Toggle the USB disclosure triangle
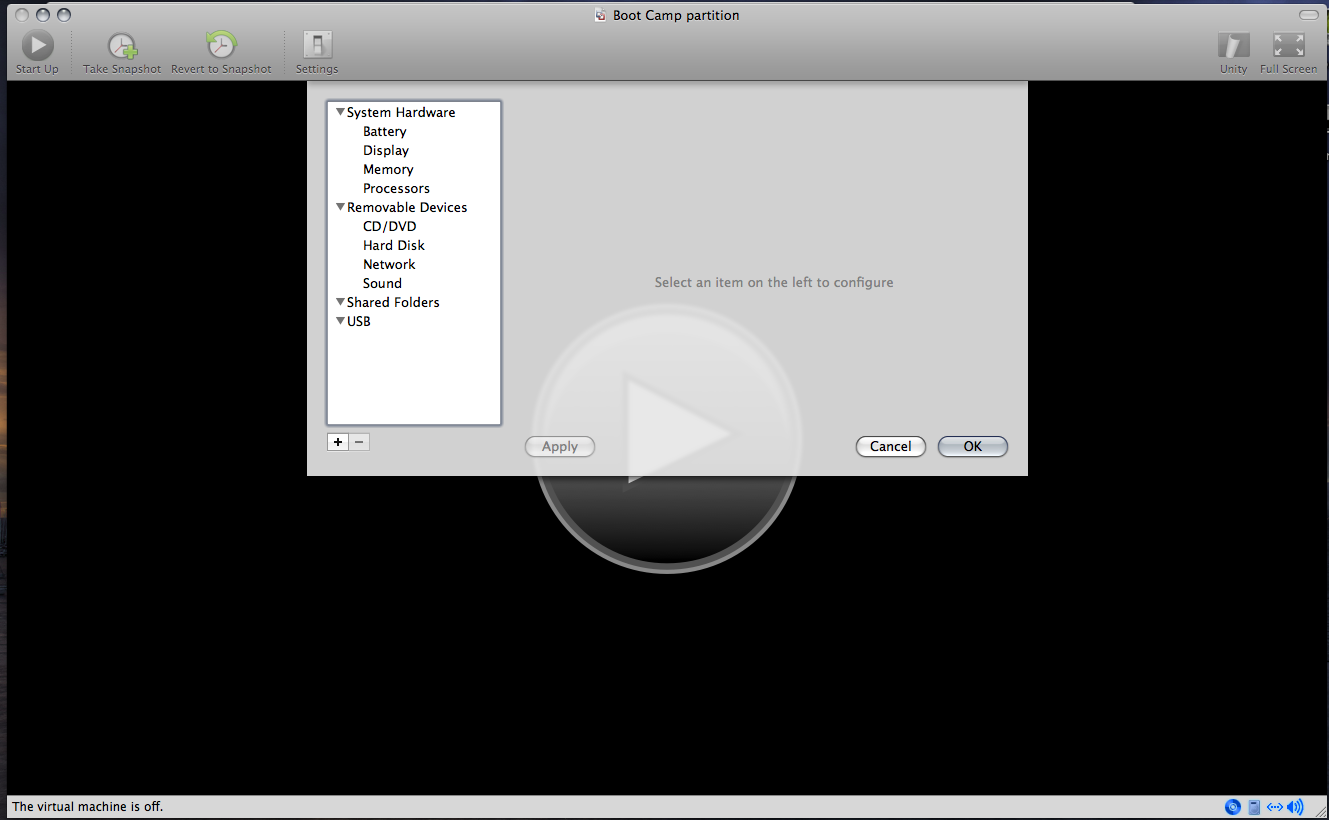1329x820 pixels. coord(340,321)
